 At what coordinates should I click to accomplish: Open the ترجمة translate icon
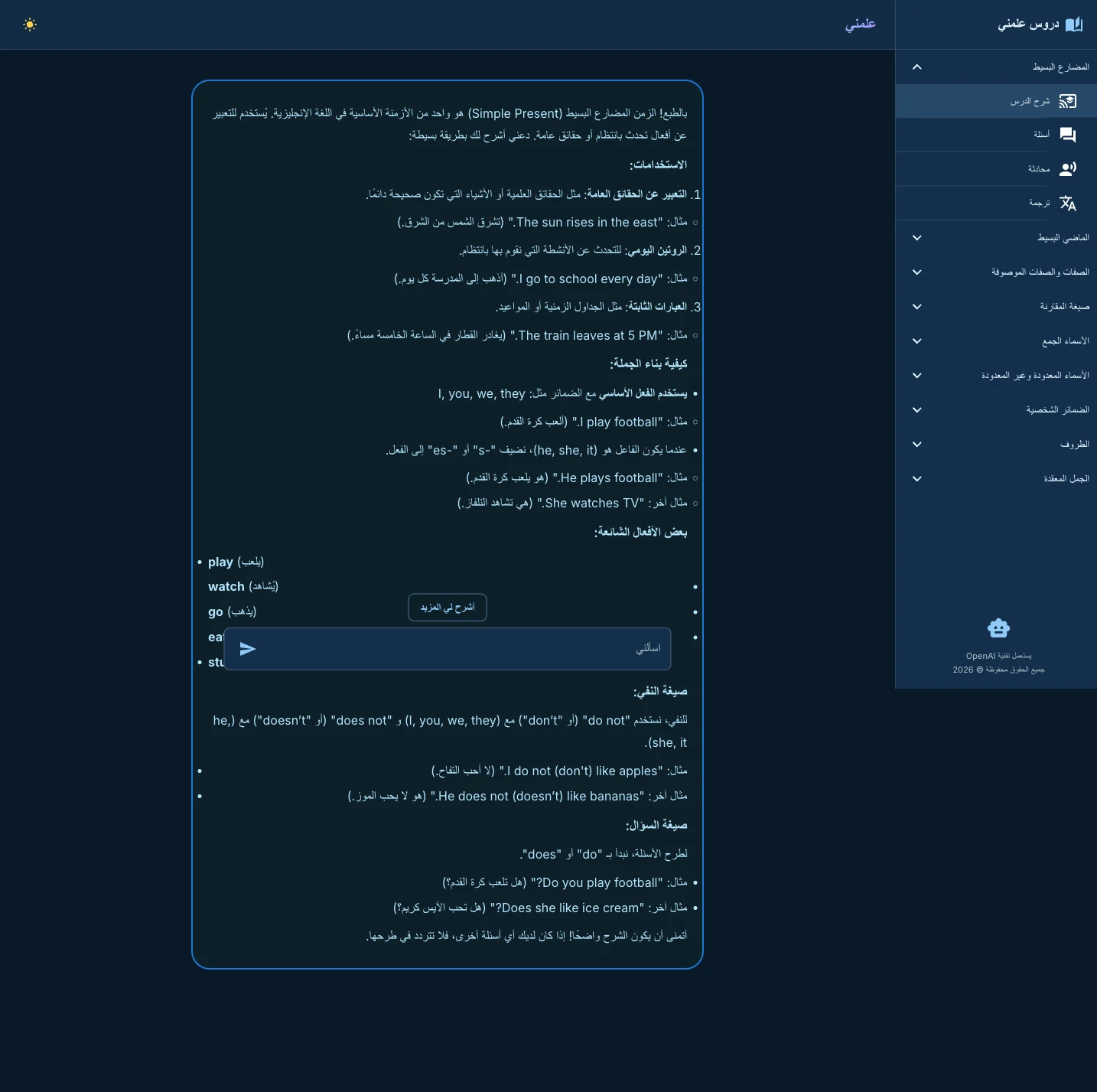pyautogui.click(x=1068, y=203)
